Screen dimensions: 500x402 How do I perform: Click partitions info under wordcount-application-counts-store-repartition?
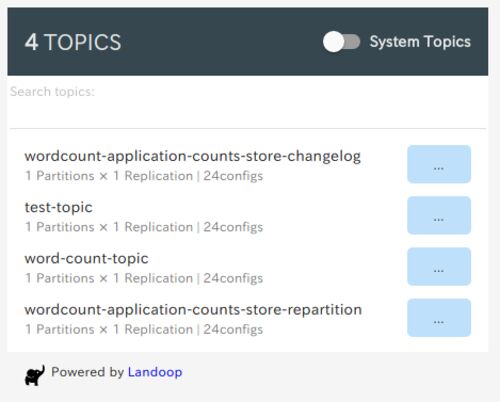144,329
